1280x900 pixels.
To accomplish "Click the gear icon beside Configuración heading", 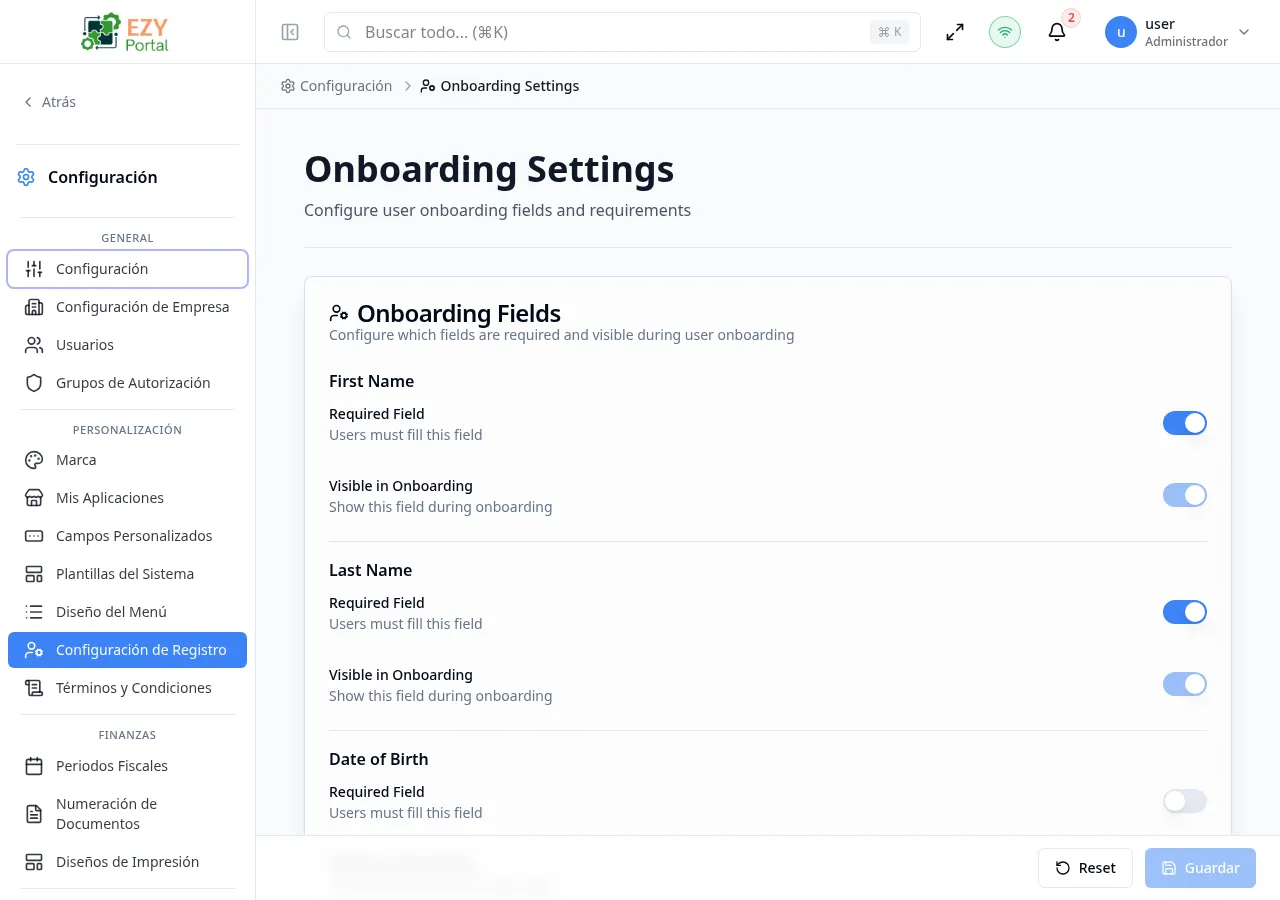I will 26,177.
